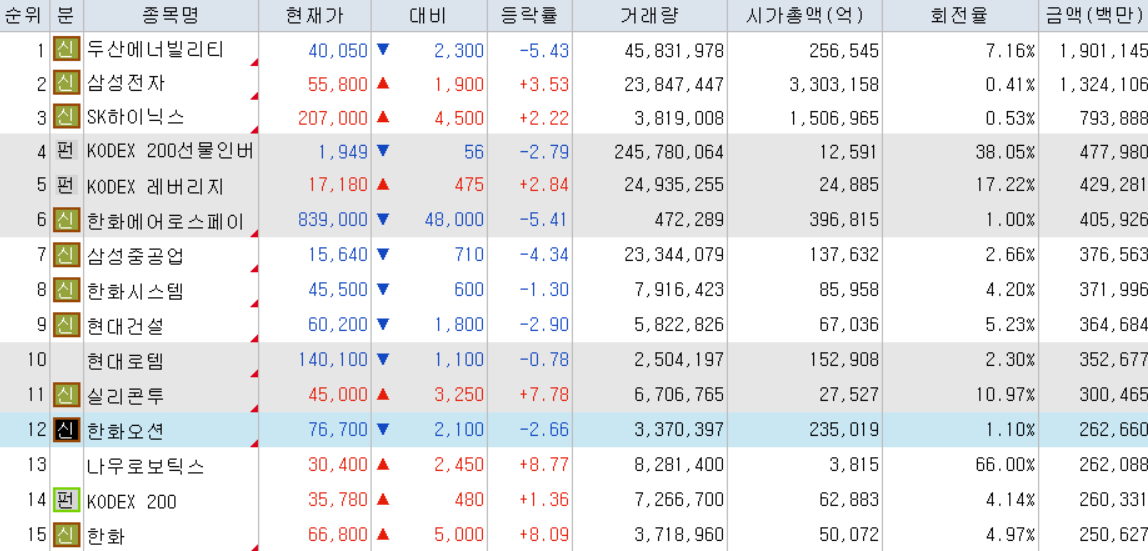1148x551 pixels.
Task: Click current price 839,000 of 한화에어로스페이
Action: click(x=333, y=220)
